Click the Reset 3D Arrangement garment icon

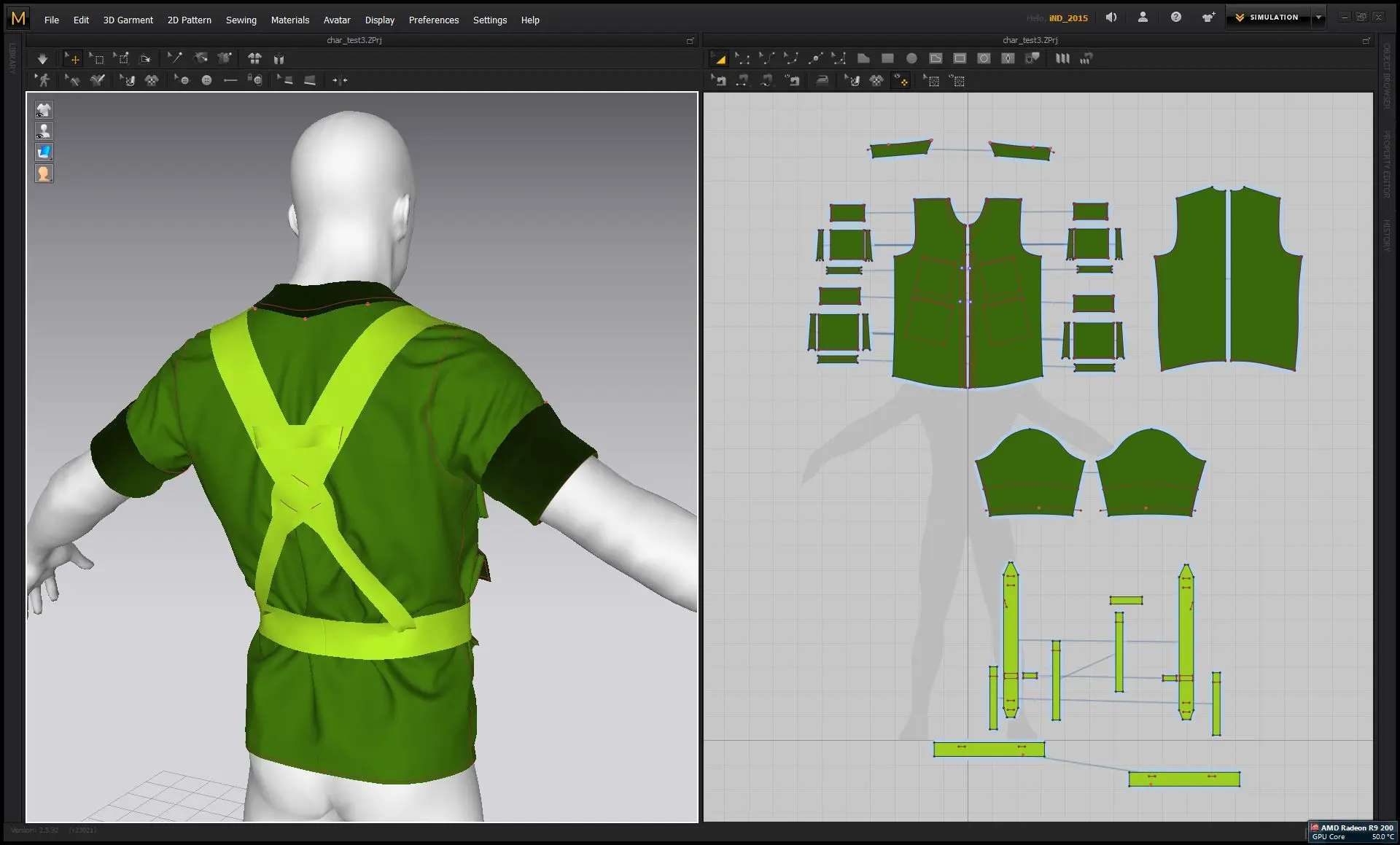pyautogui.click(x=254, y=59)
